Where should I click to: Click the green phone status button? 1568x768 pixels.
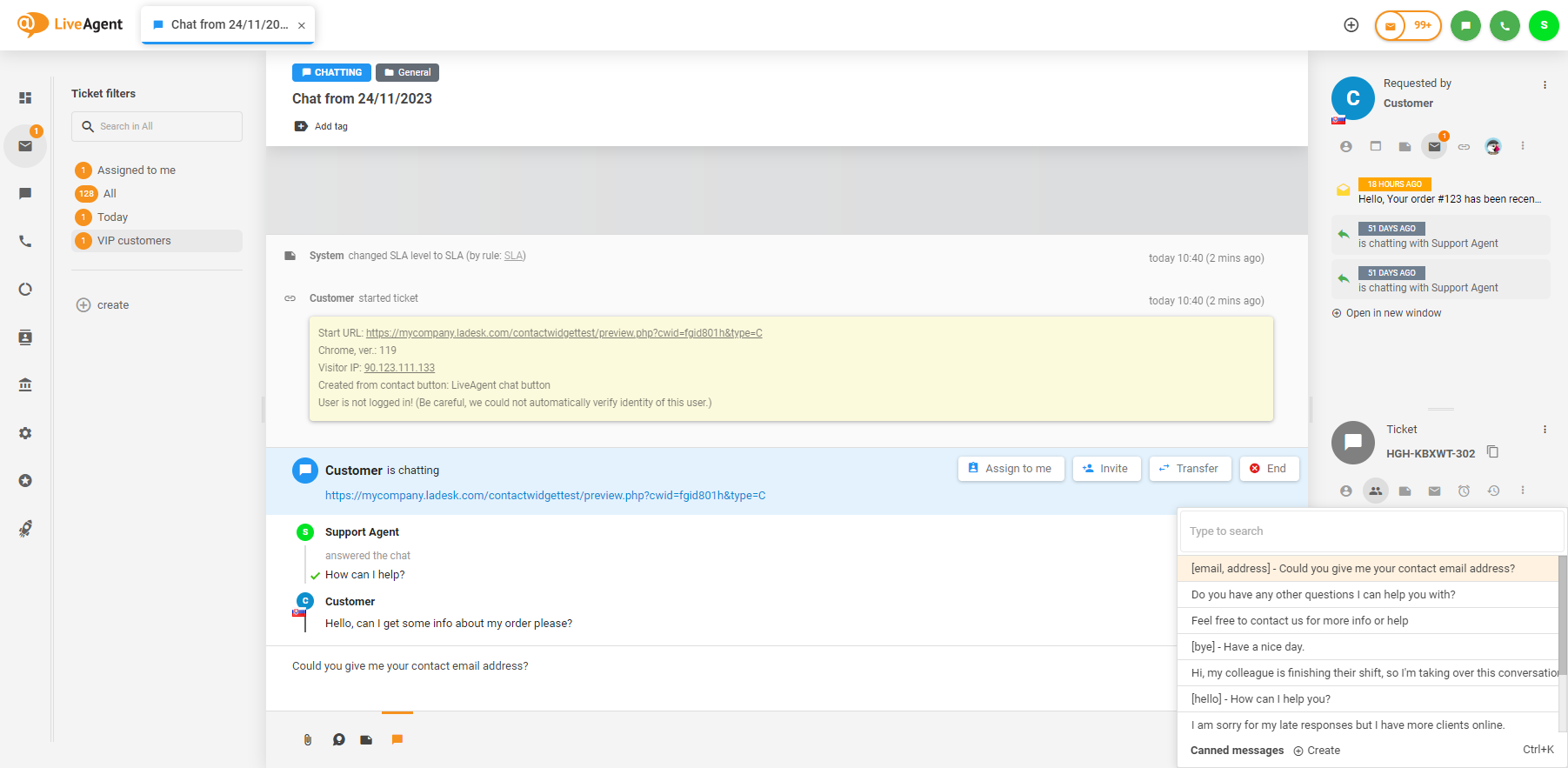pyautogui.click(x=1505, y=25)
